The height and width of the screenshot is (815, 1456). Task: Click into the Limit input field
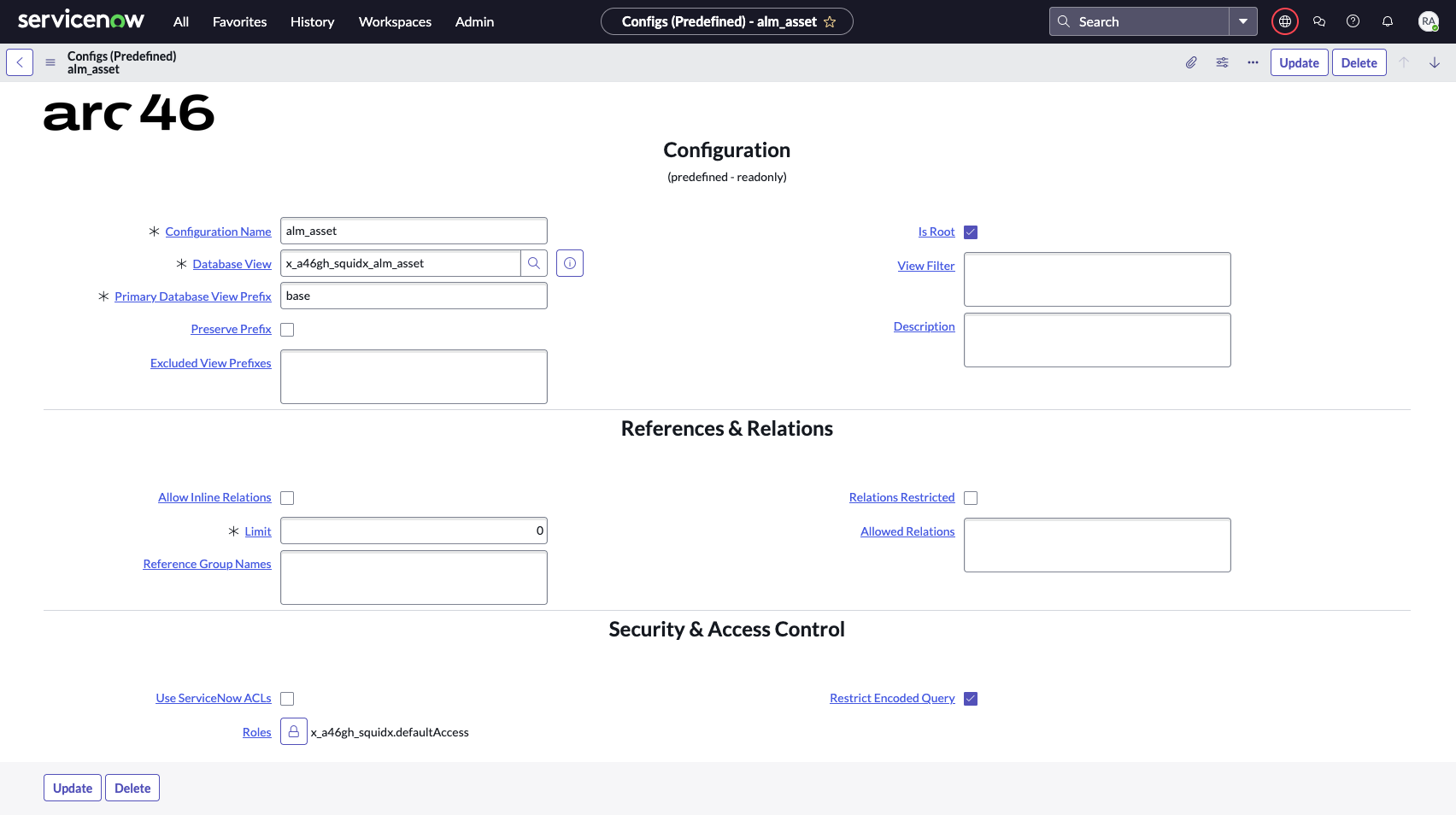tap(414, 531)
